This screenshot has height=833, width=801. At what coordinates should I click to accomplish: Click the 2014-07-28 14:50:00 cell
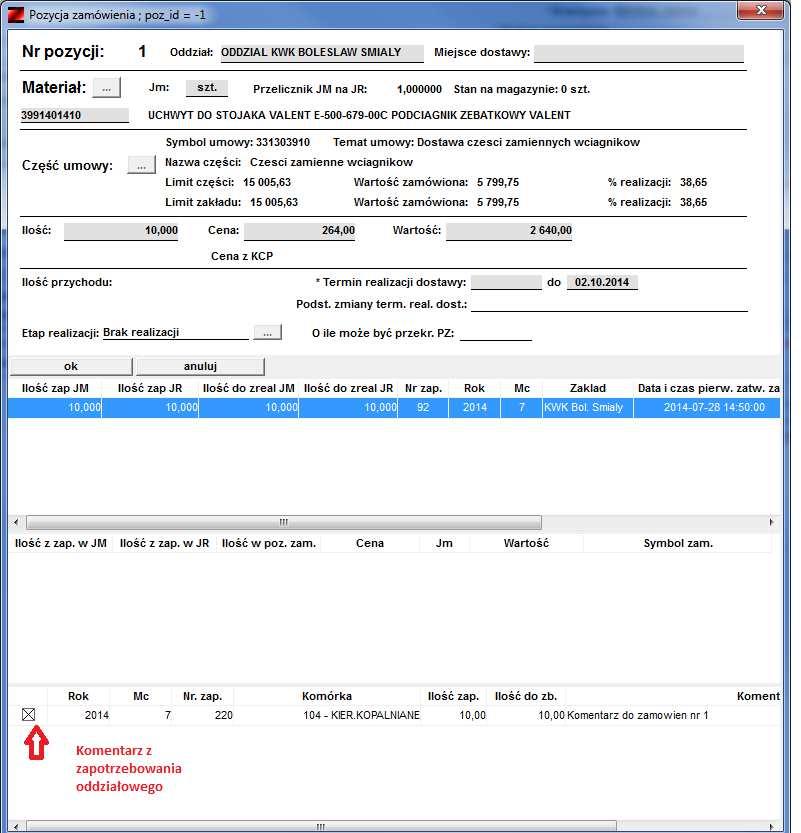coord(707,407)
